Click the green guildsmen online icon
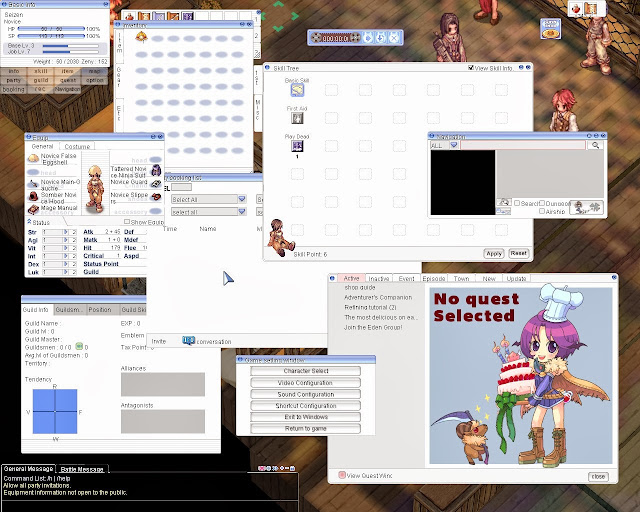The width and height of the screenshot is (640, 512). coord(79,347)
